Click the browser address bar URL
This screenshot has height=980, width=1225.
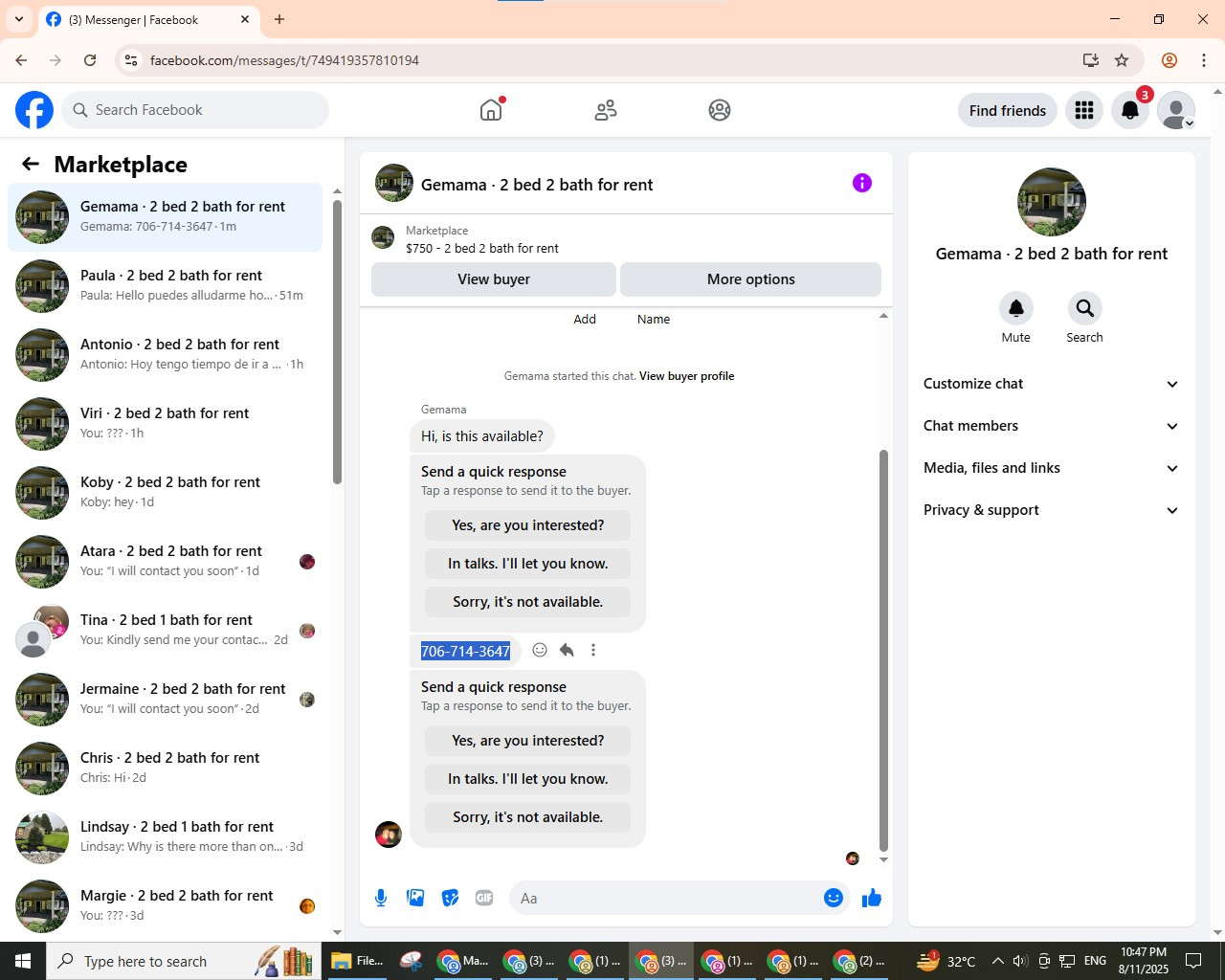click(x=284, y=60)
